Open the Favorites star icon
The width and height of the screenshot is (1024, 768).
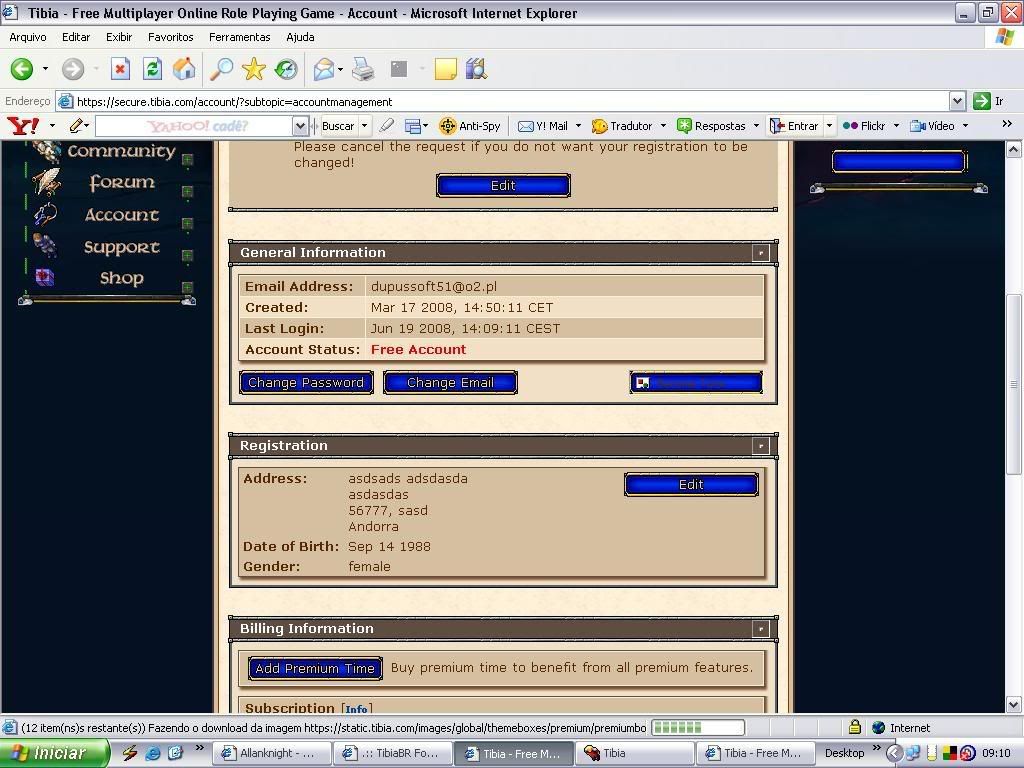[x=254, y=69]
